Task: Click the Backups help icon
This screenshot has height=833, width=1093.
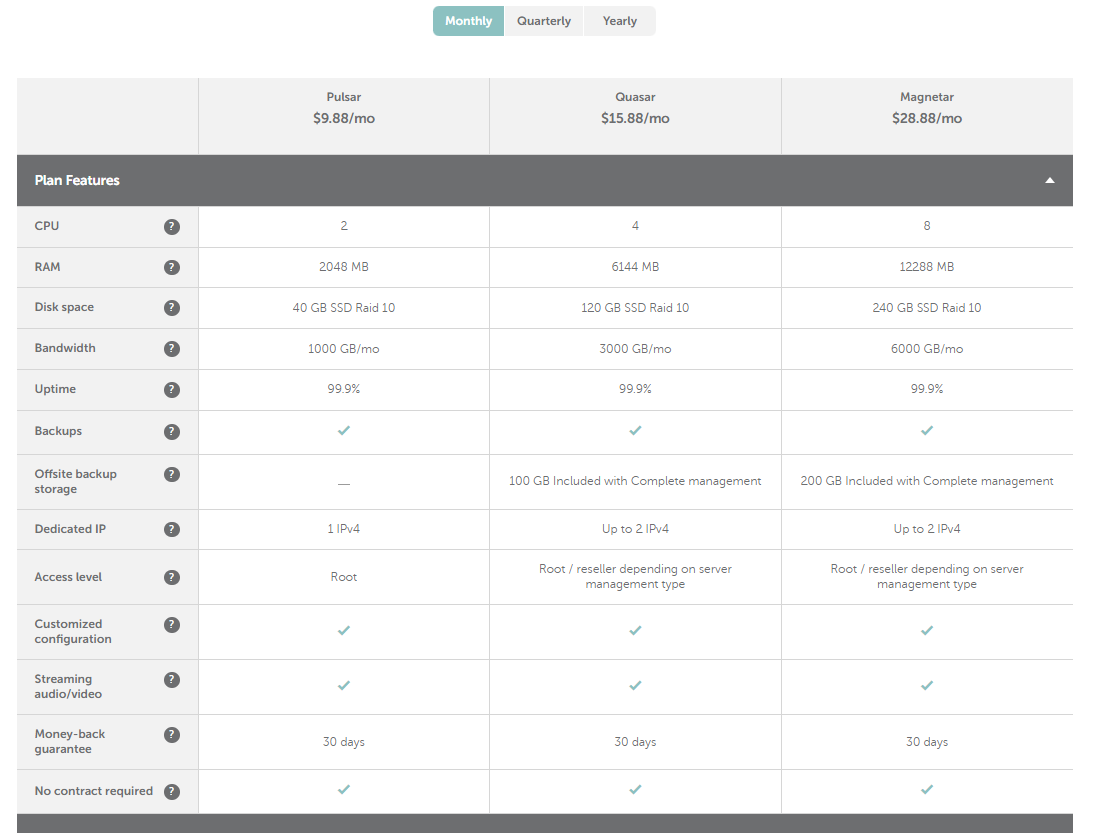Action: pyautogui.click(x=172, y=432)
